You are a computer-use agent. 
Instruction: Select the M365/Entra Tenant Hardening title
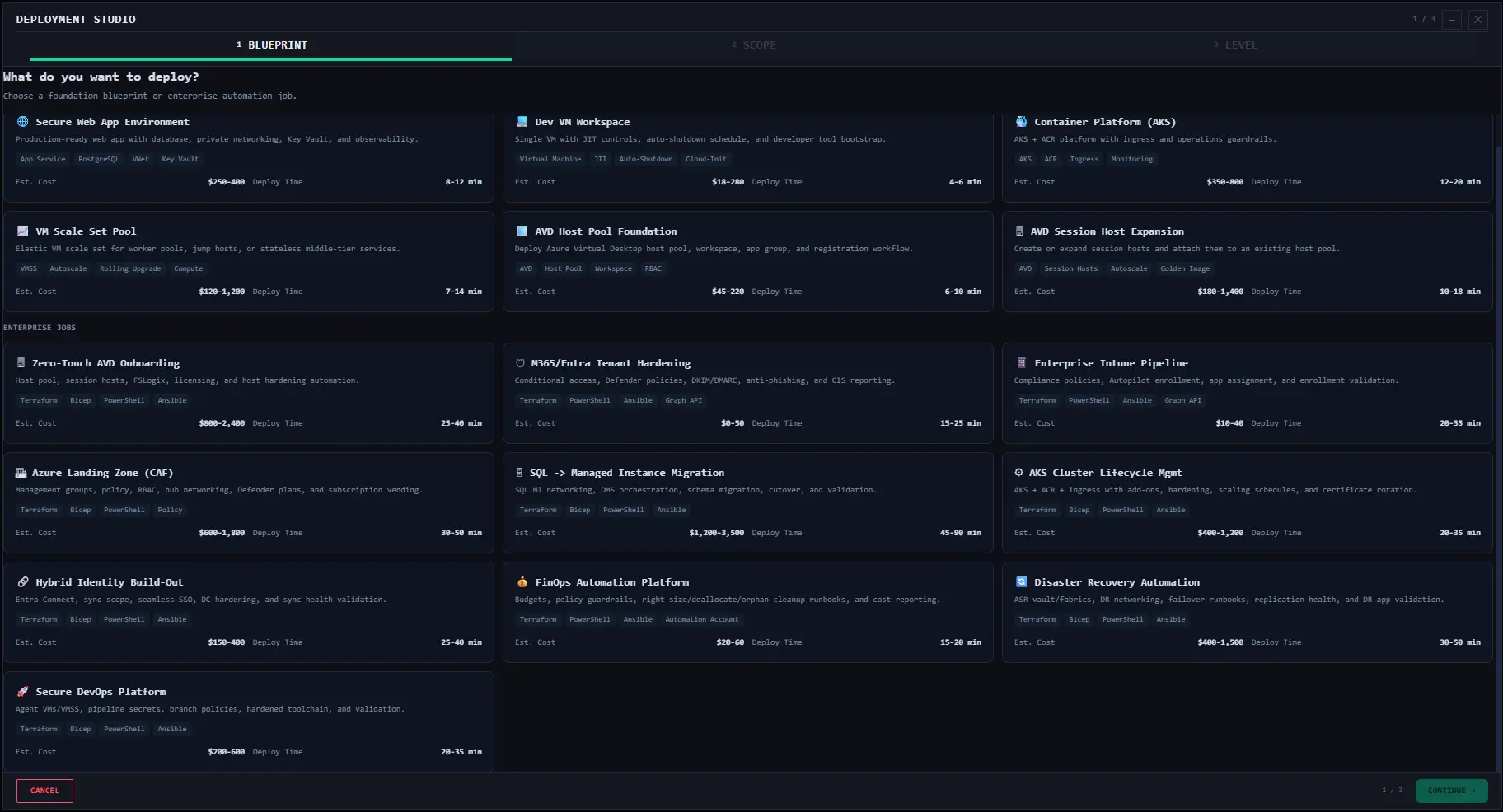611,363
